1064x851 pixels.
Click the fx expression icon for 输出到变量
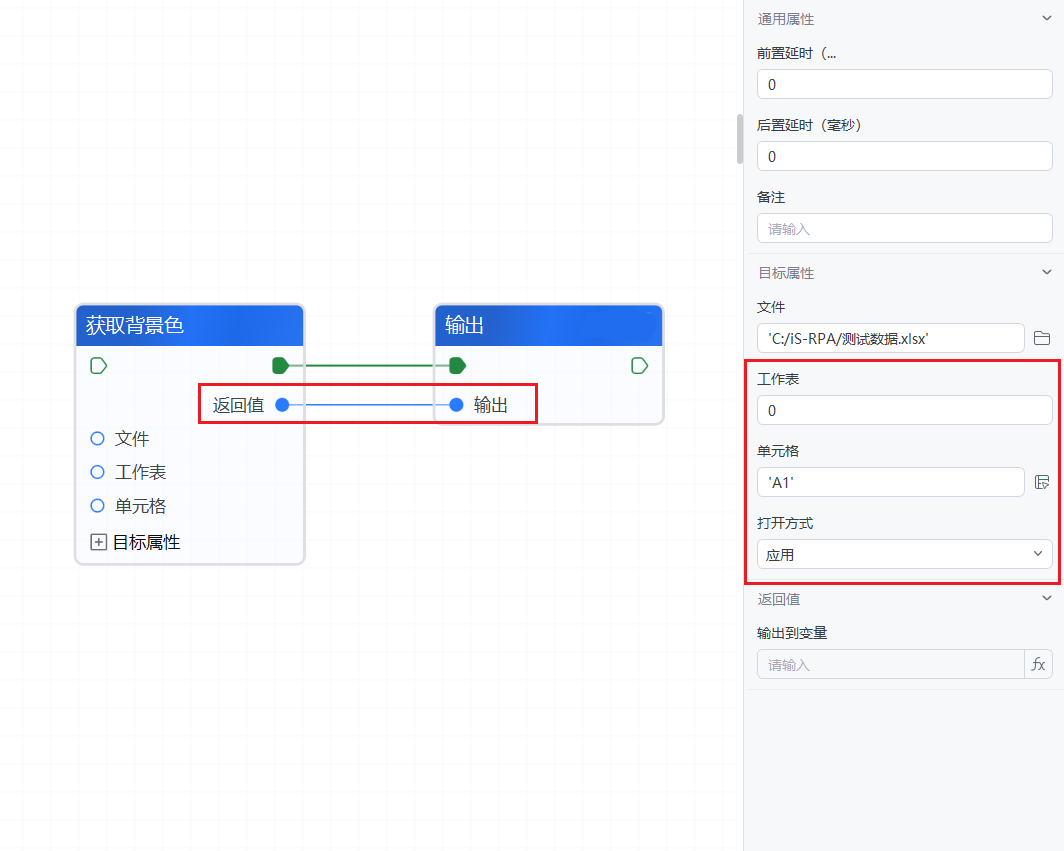tap(1038, 664)
